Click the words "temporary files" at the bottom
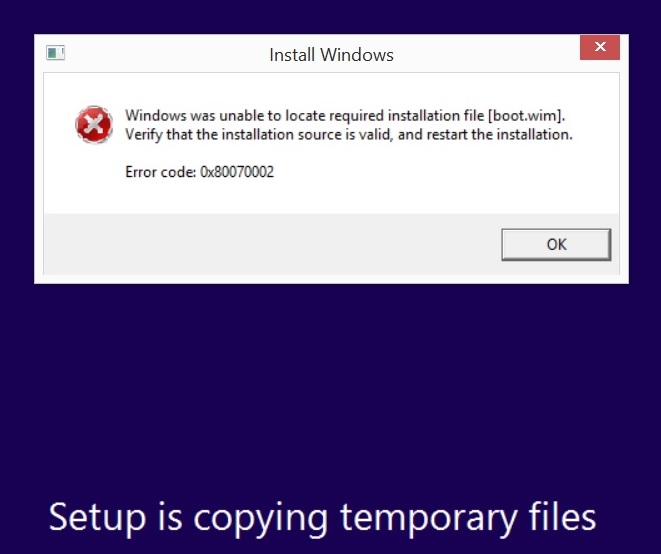The height and width of the screenshot is (554, 661). point(468,518)
